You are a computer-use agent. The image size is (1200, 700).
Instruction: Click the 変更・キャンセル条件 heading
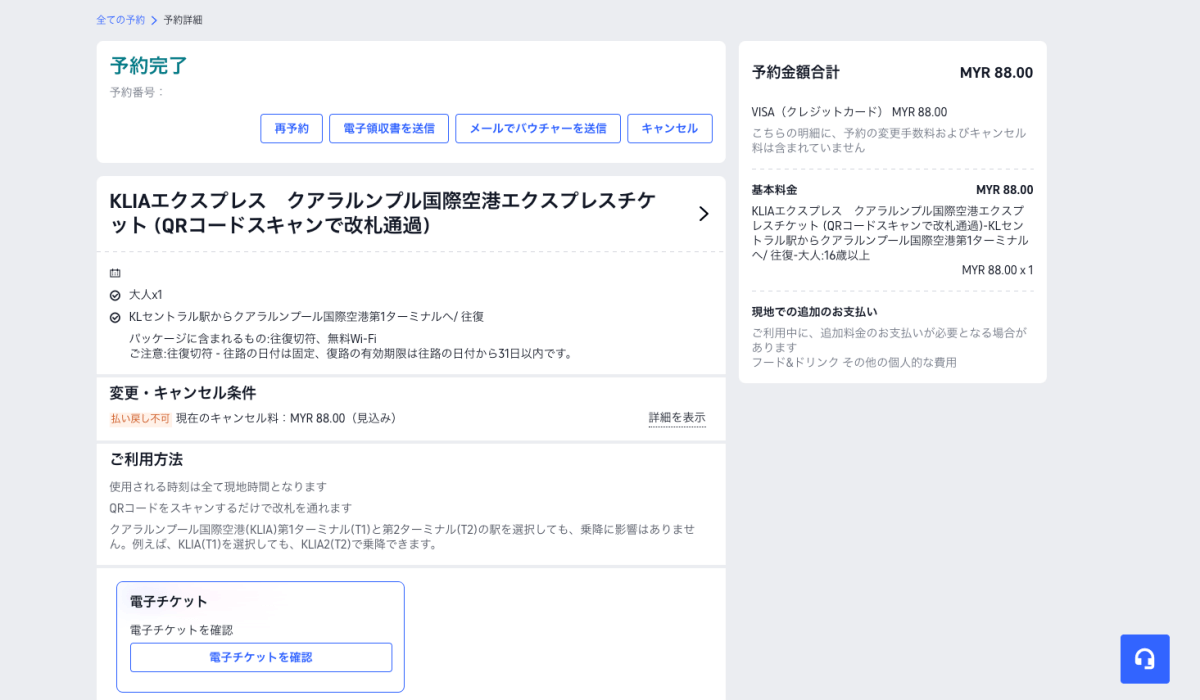[183, 393]
